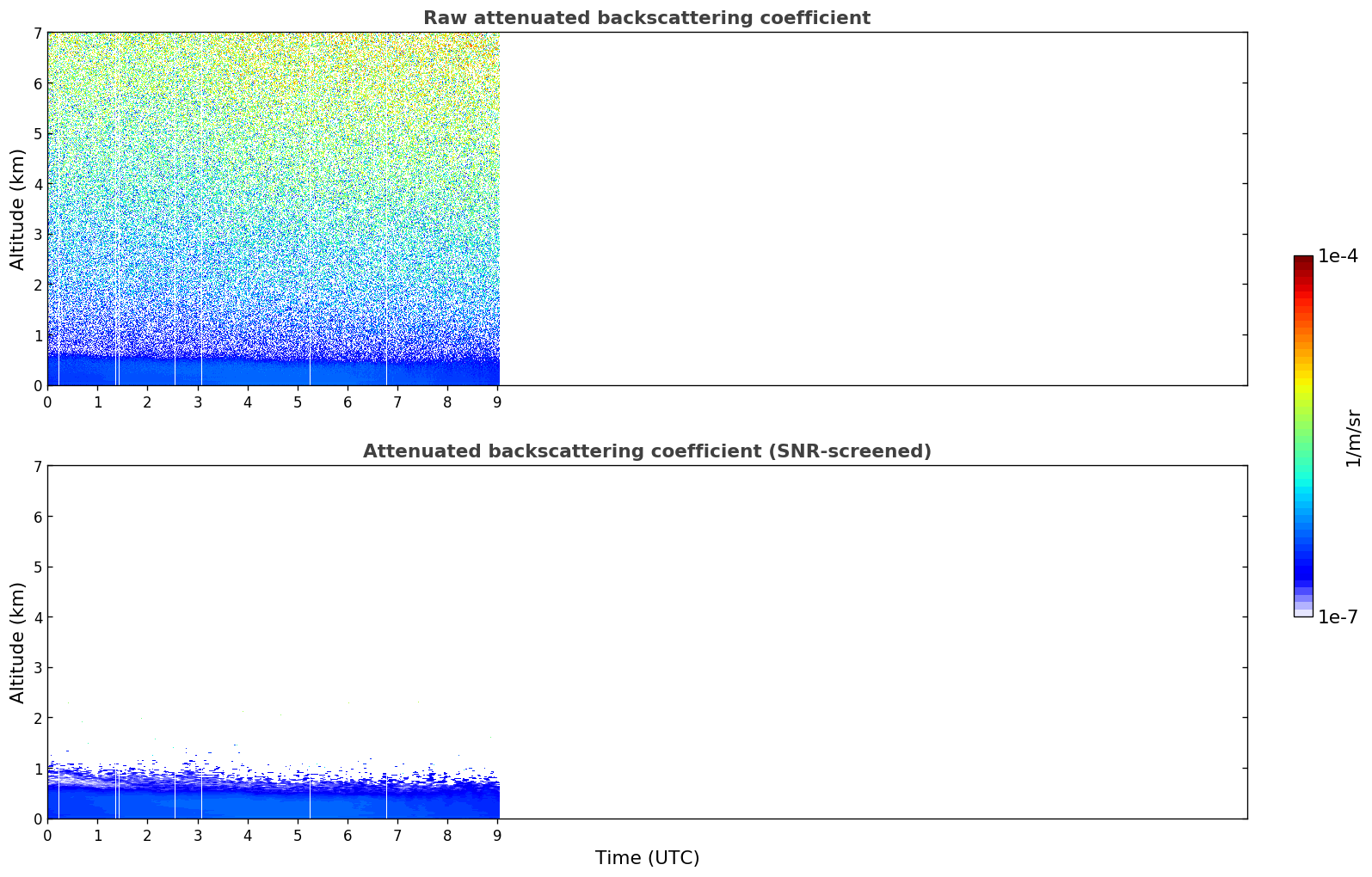Screen dimensions: 1372x877
Task: Click the "Time (UTC)" axis label
Action: (x=647, y=858)
